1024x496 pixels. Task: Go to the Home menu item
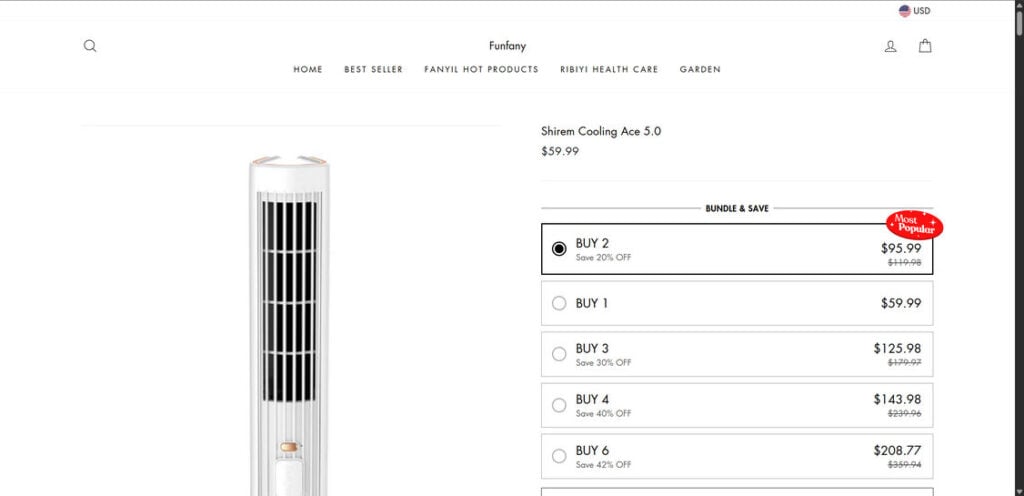click(308, 69)
